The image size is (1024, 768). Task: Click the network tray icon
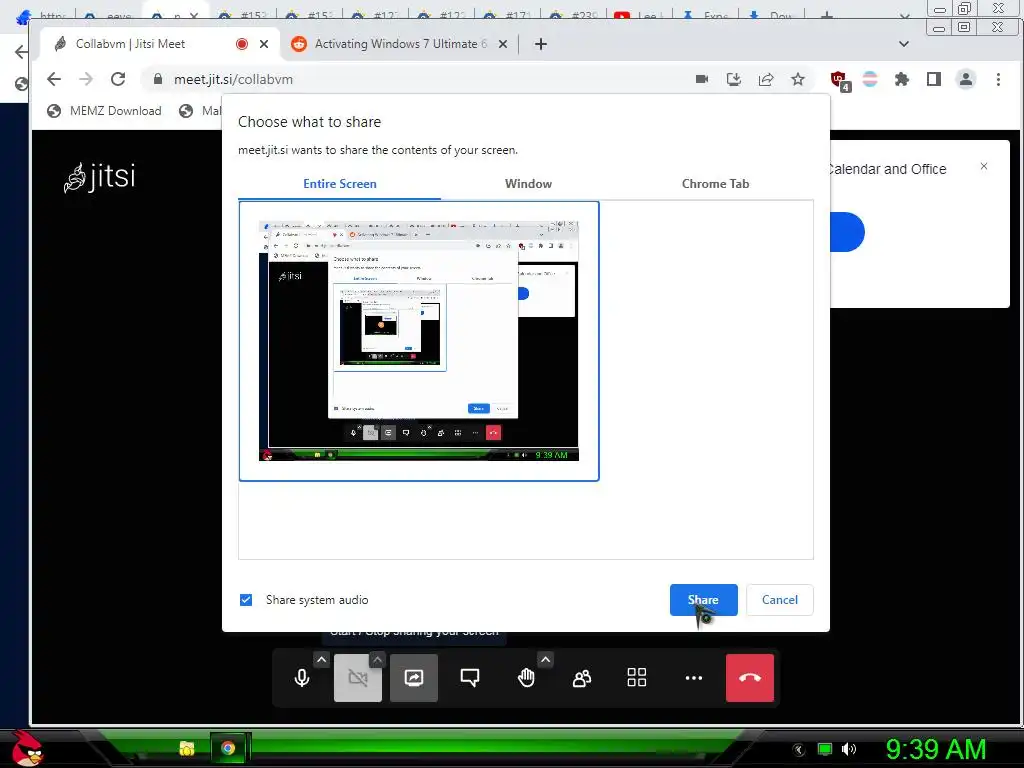(x=825, y=749)
